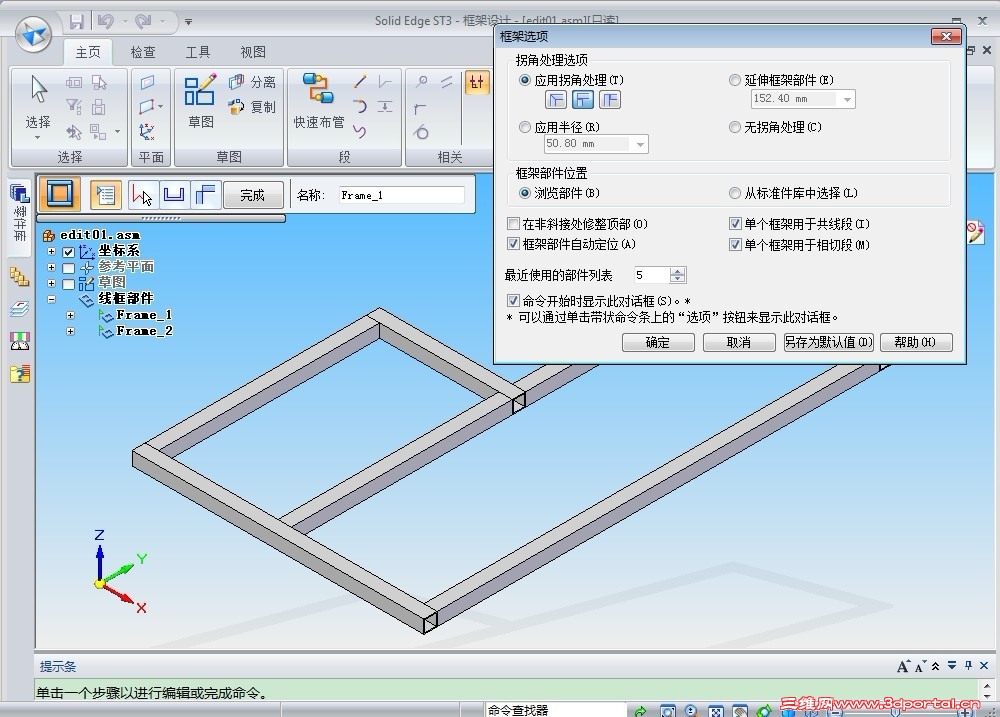Image resolution: width=1000 pixels, height=717 pixels.
Task: Click the corner treatment step icon on command bar
Action: [205, 195]
